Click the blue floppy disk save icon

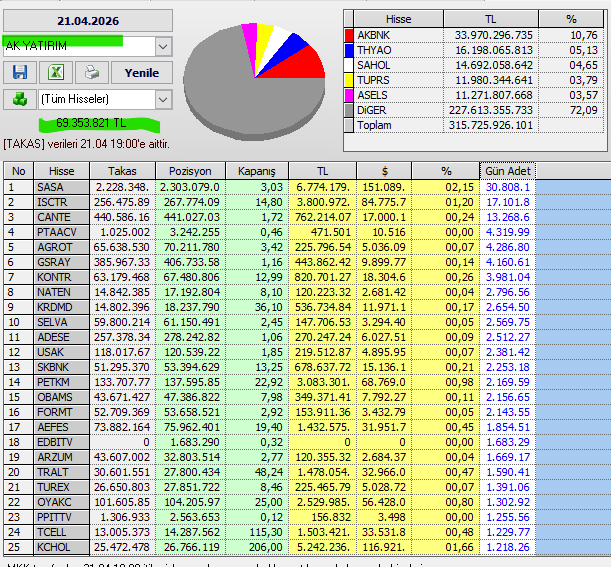[x=20, y=72]
